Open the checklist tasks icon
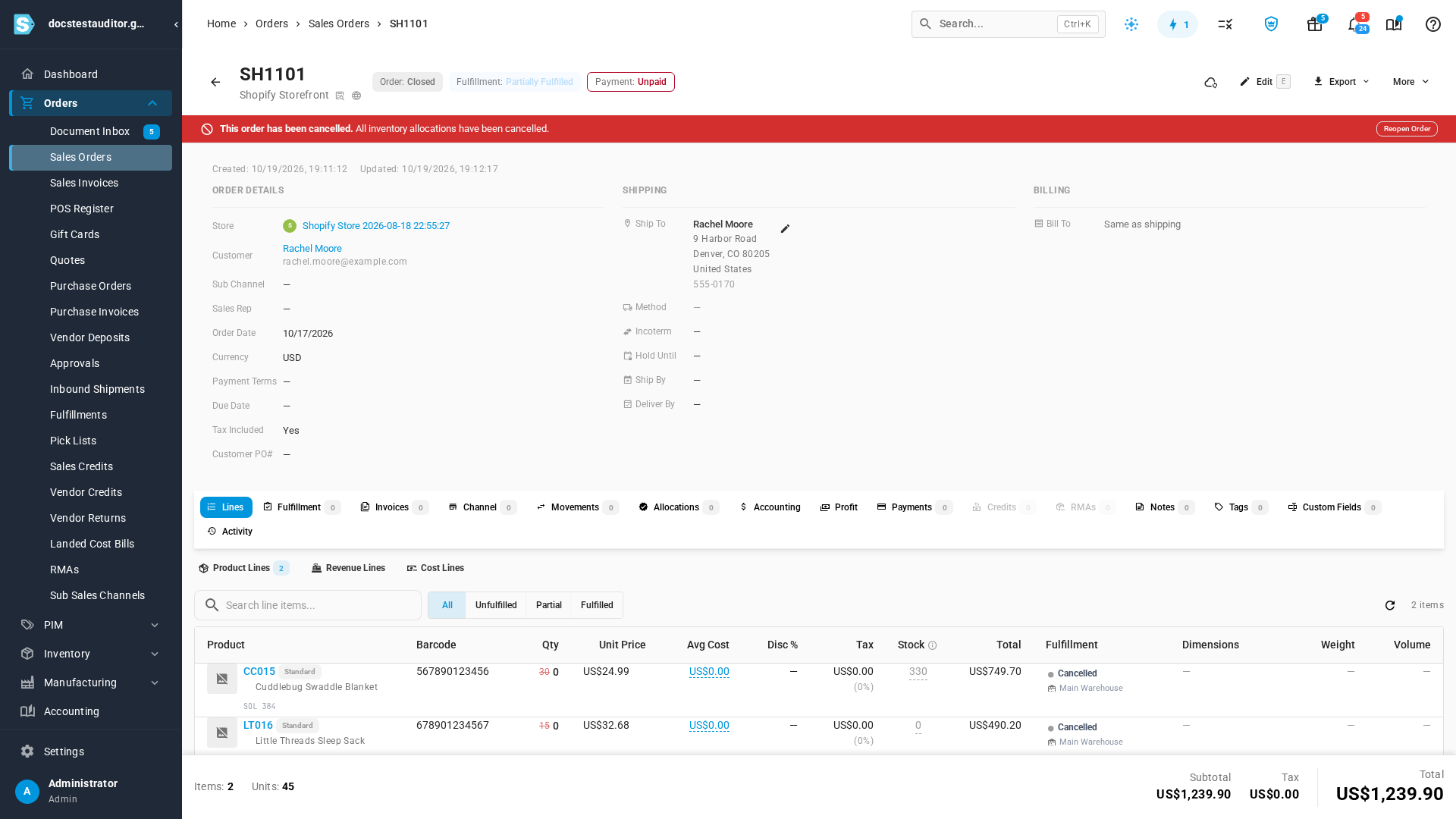The width and height of the screenshot is (1456, 819). point(1225,24)
